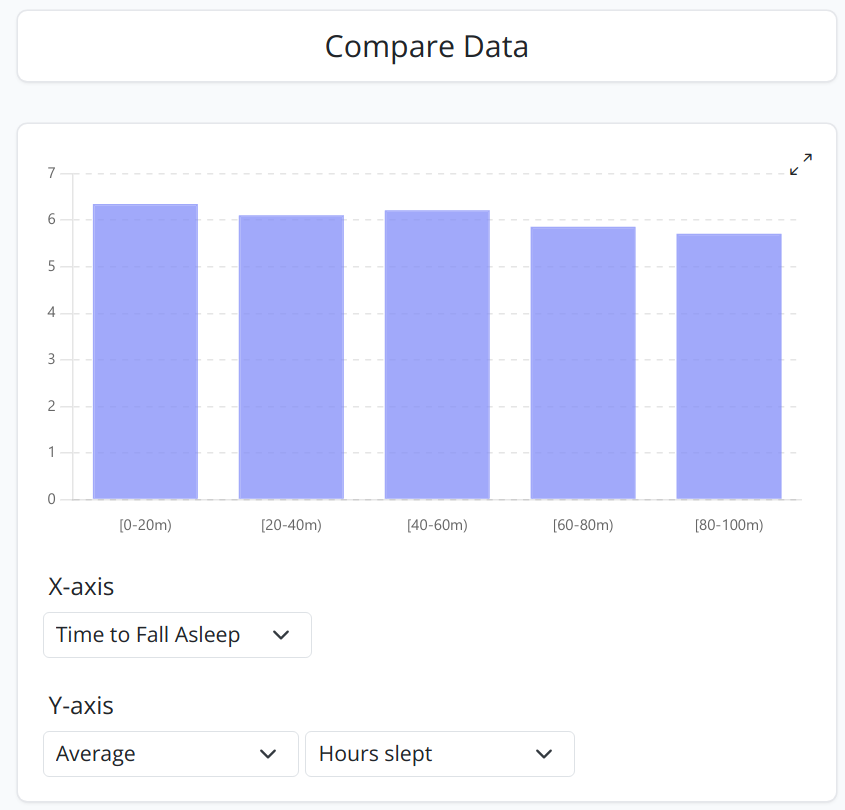Select the [20-40m] bar in chart

[291, 358]
